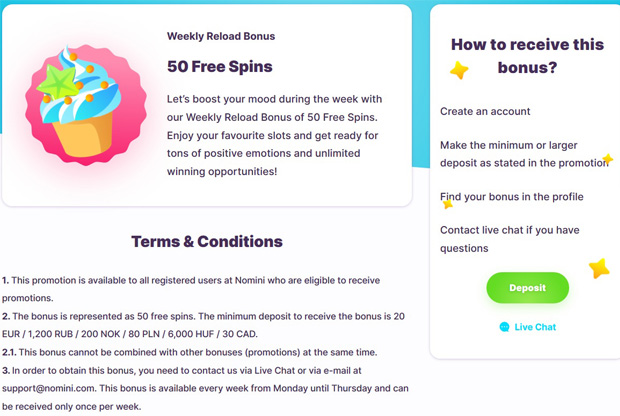This screenshot has width=620, height=416.
Task: Click the Contact live chat step text
Action: pos(510,239)
